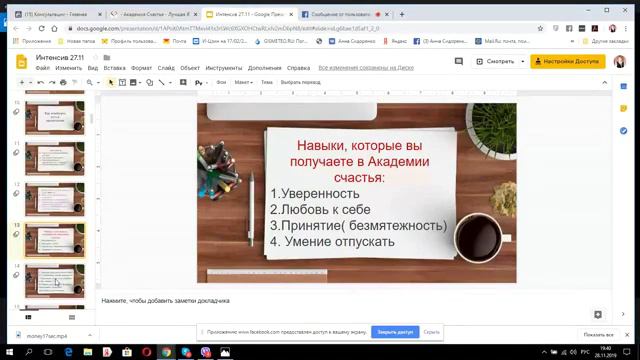Open the Дополнения menu
This screenshot has height=360, width=640.
click(264, 68)
